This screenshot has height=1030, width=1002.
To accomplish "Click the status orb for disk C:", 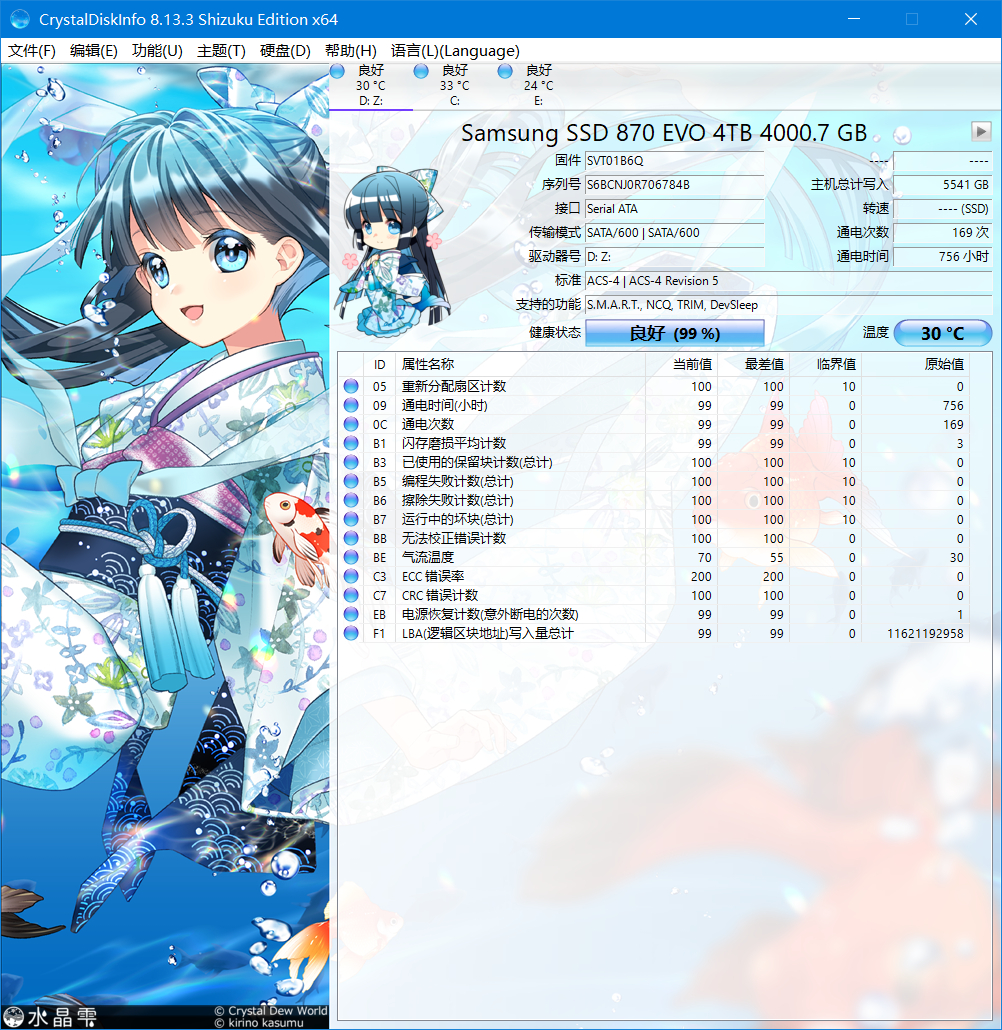I will pos(421,72).
